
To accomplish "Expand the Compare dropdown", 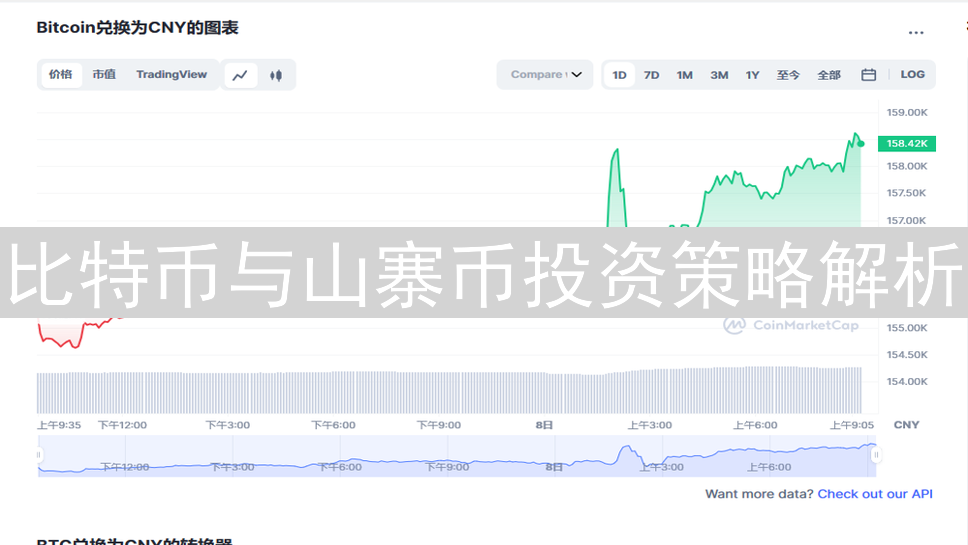I will click(x=545, y=75).
